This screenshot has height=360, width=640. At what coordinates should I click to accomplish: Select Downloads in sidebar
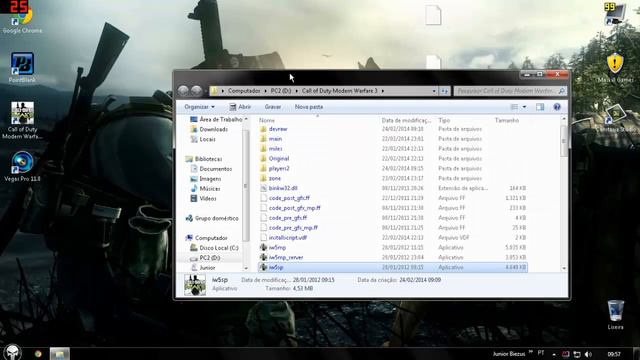(x=209, y=129)
